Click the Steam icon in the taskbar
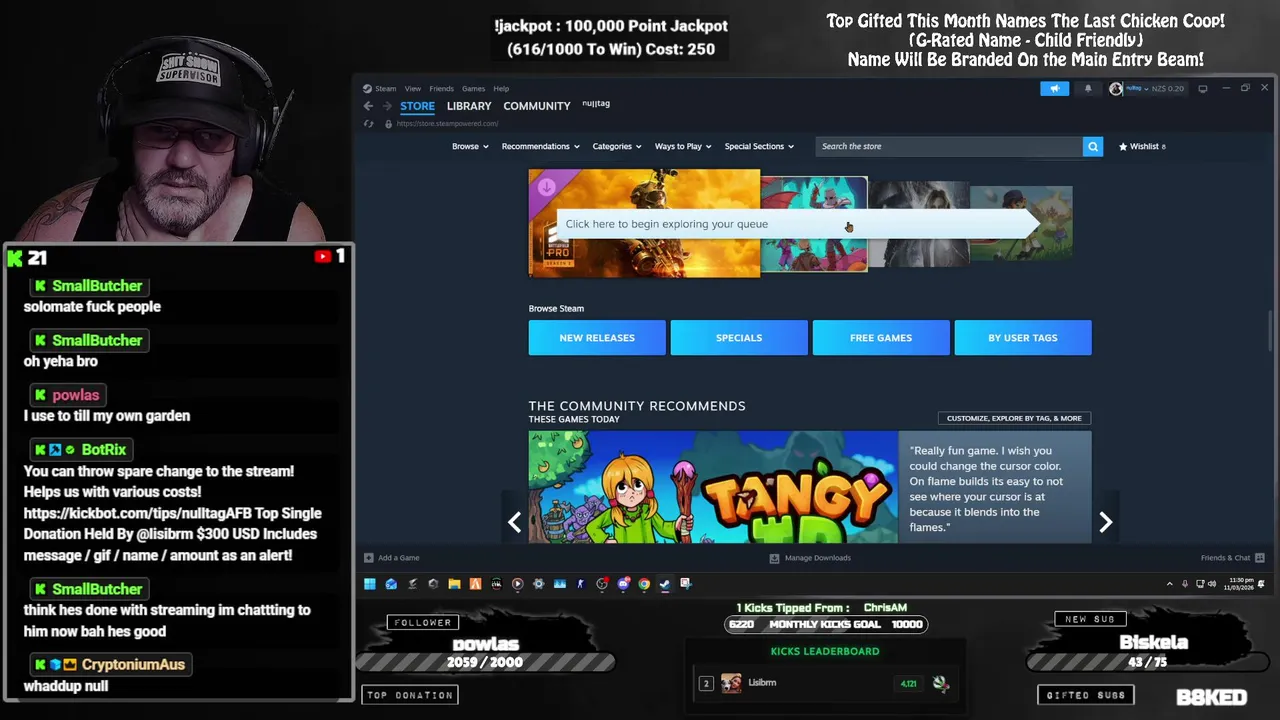 [665, 584]
